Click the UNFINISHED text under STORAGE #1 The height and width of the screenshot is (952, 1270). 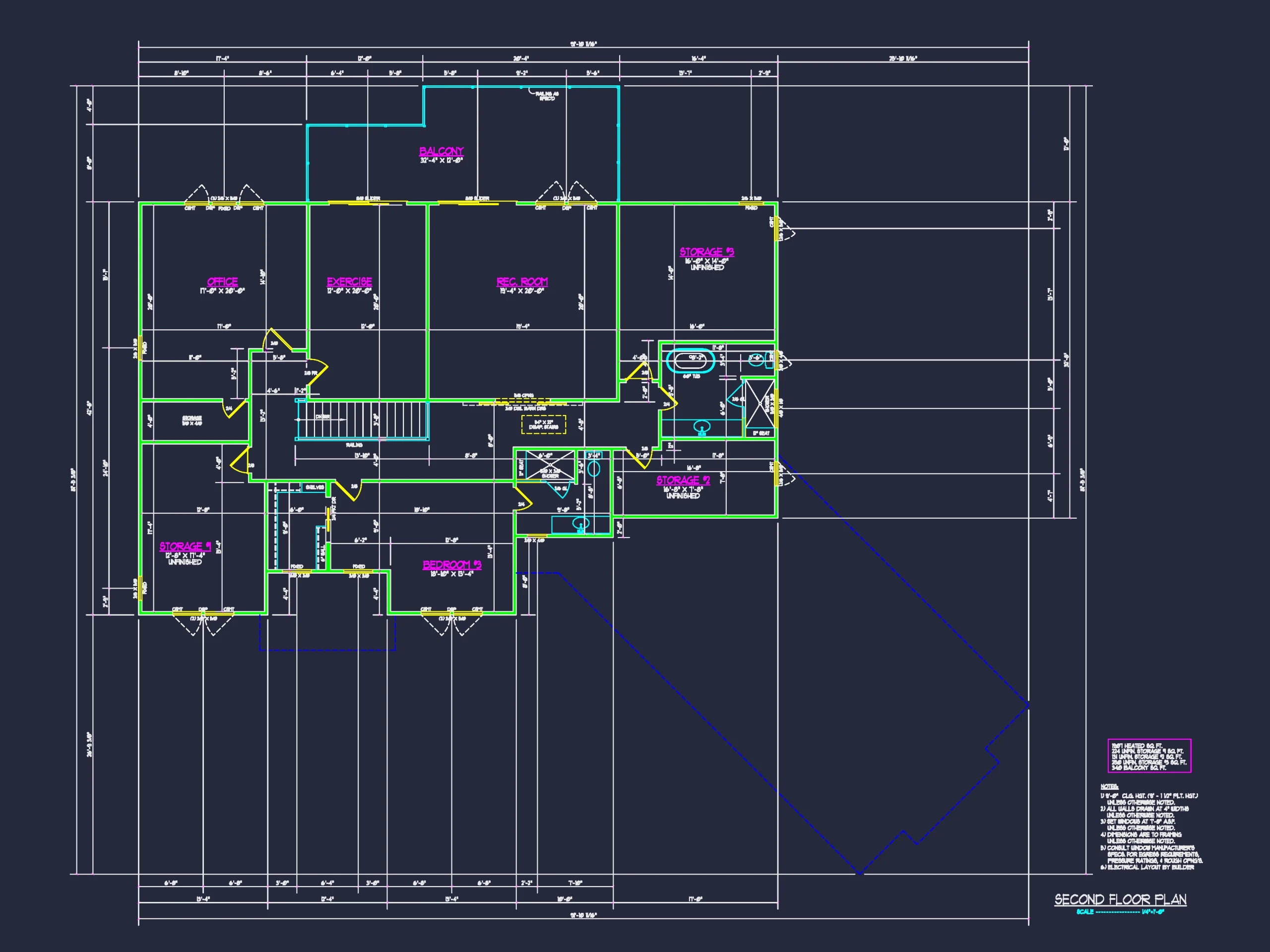coord(185,562)
